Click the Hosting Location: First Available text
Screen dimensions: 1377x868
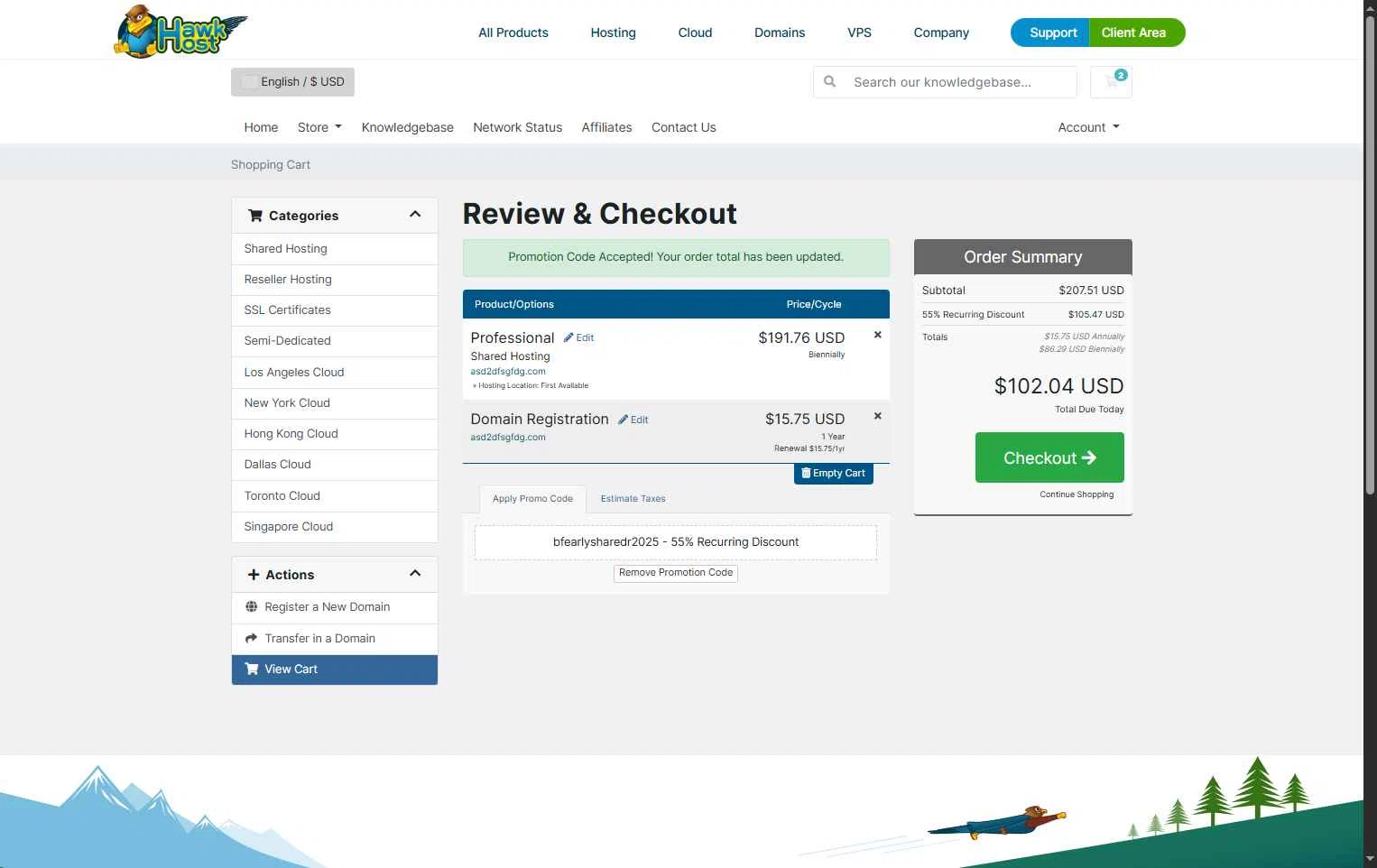[531, 385]
